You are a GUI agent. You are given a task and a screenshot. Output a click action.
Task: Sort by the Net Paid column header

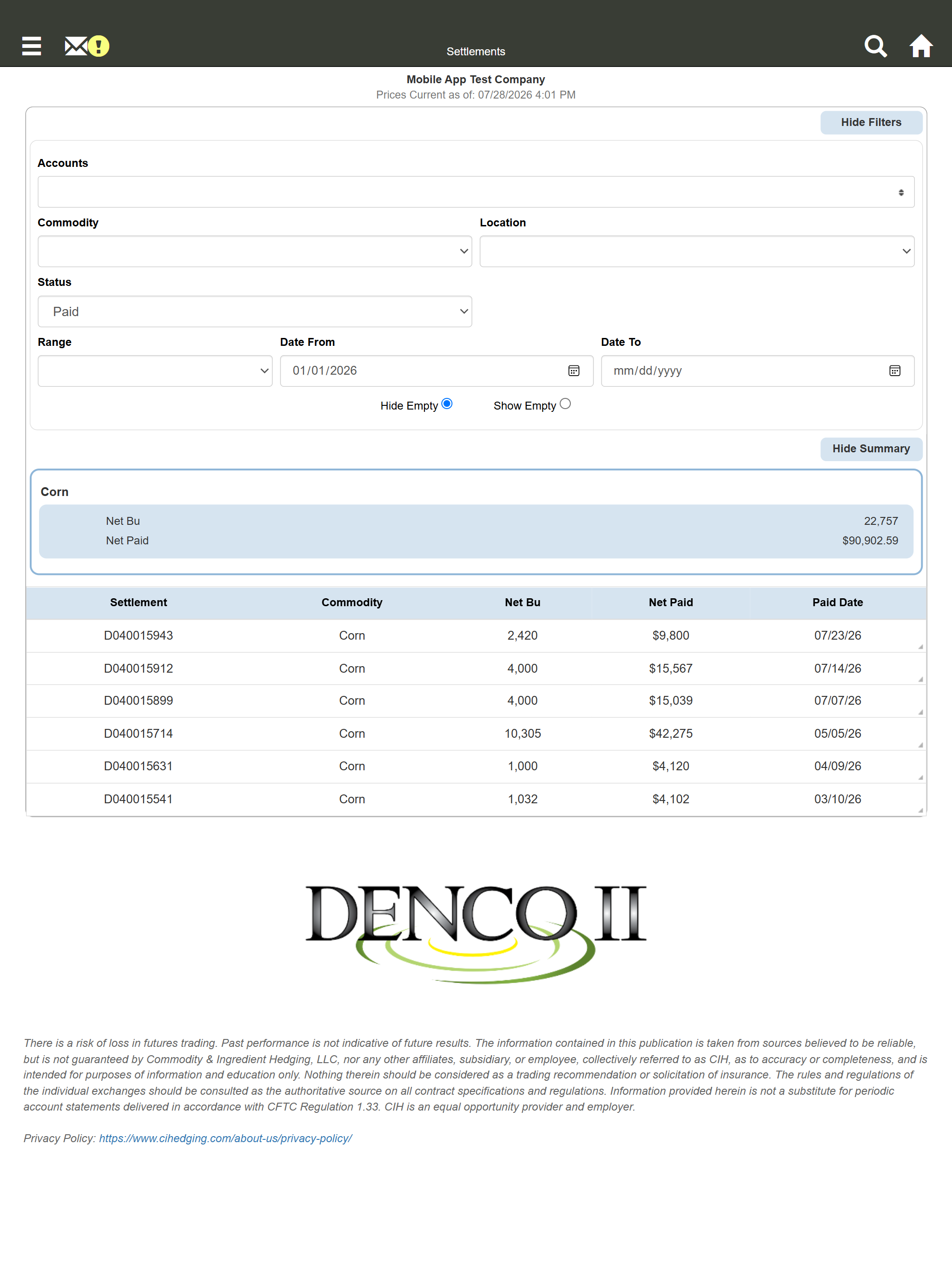pyautogui.click(x=671, y=602)
